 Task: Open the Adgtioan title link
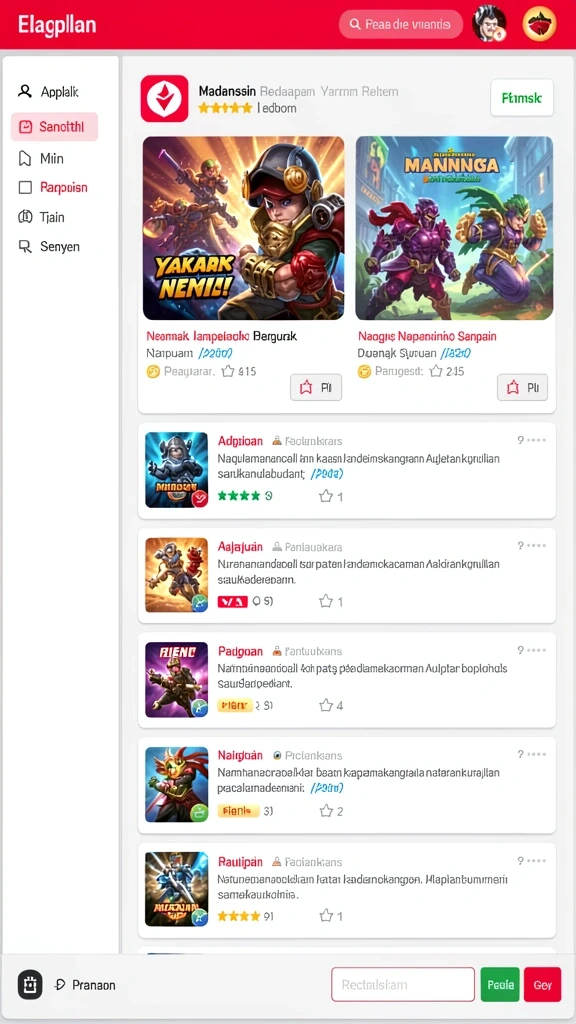click(x=240, y=441)
